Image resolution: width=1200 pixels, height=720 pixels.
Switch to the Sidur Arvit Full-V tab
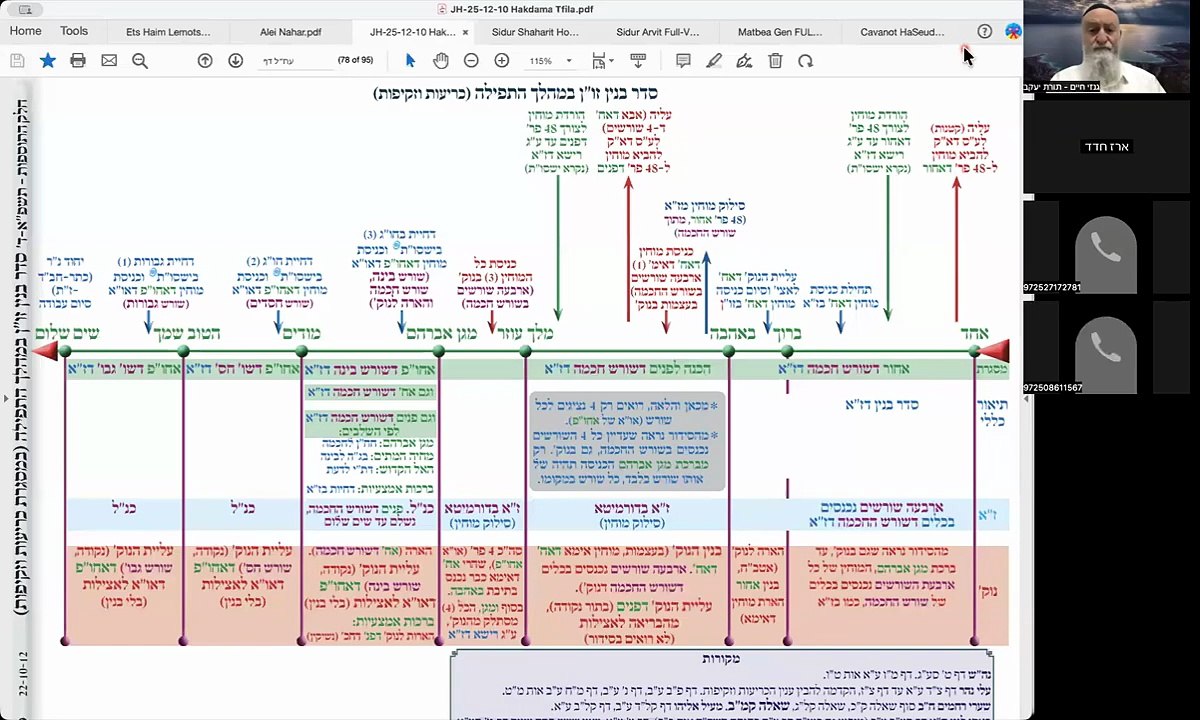click(658, 32)
